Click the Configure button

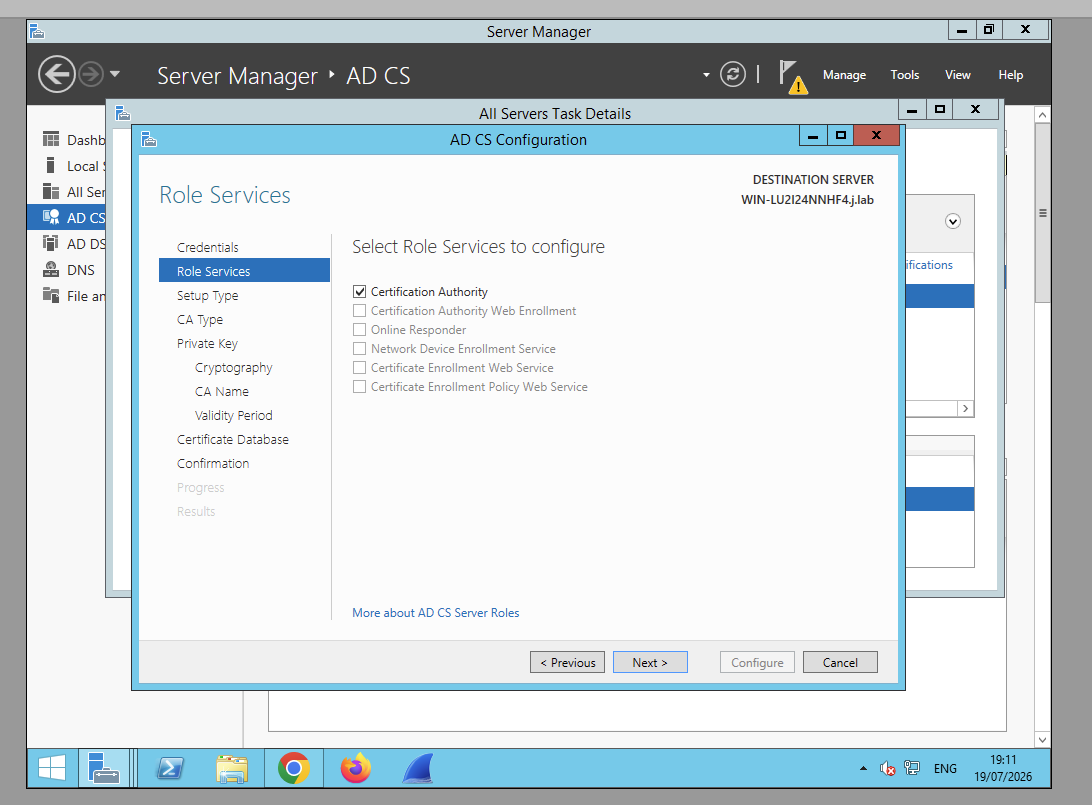click(757, 662)
